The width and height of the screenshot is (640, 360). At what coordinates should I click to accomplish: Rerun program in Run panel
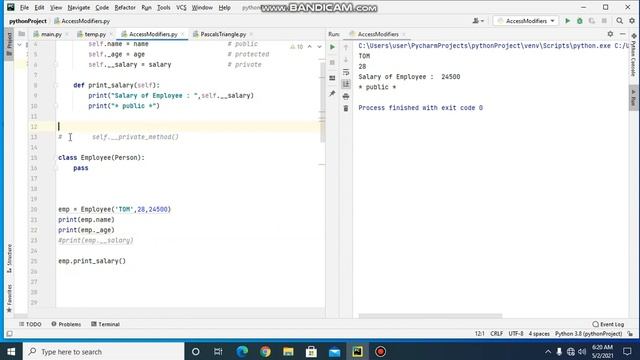[332, 47]
